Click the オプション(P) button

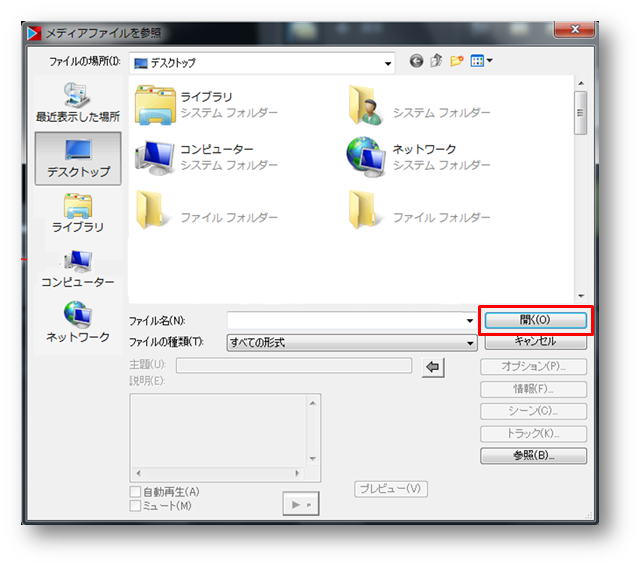(x=533, y=366)
